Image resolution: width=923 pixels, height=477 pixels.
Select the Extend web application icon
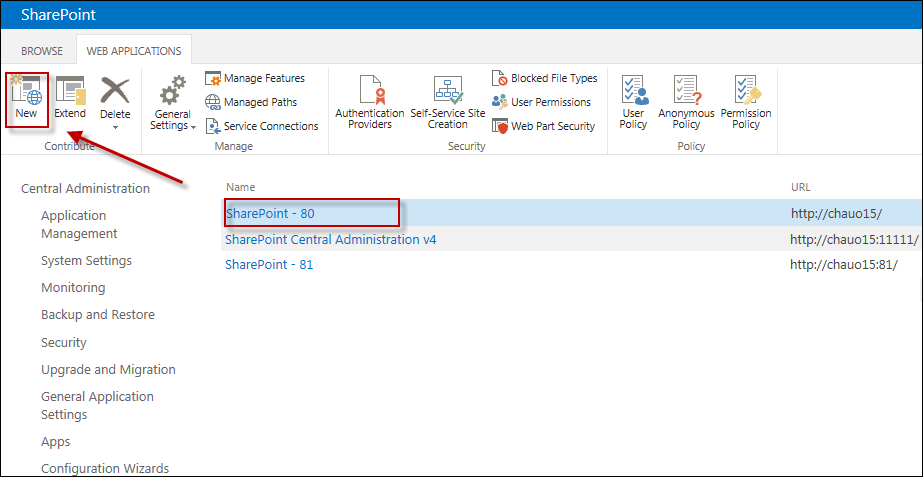pyautogui.click(x=70, y=90)
